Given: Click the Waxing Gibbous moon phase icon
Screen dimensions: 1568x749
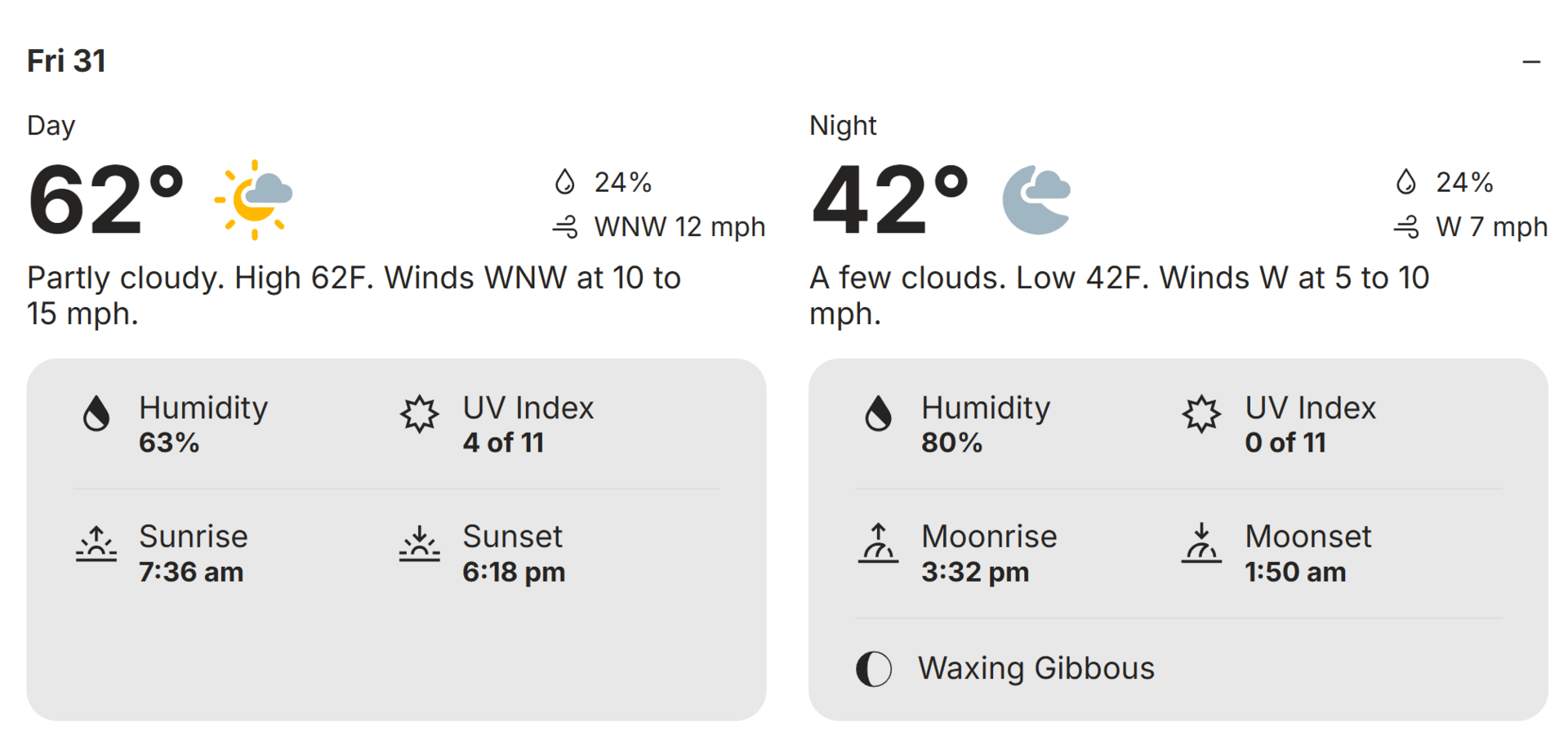Looking at the screenshot, I should (874, 669).
